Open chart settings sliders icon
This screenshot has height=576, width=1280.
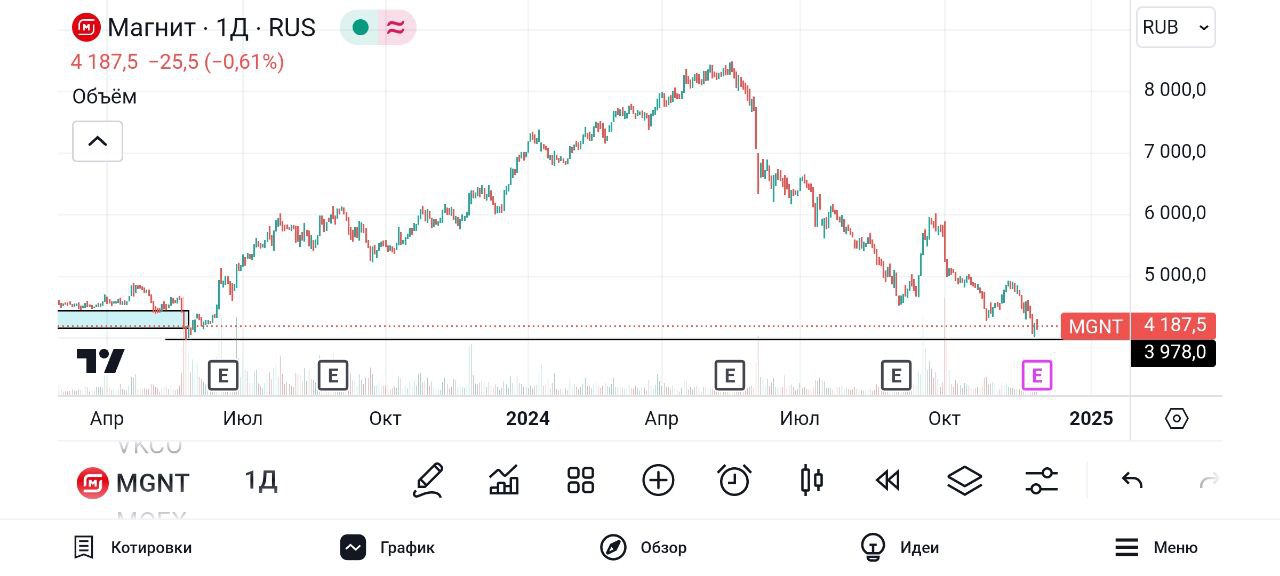coord(1041,481)
